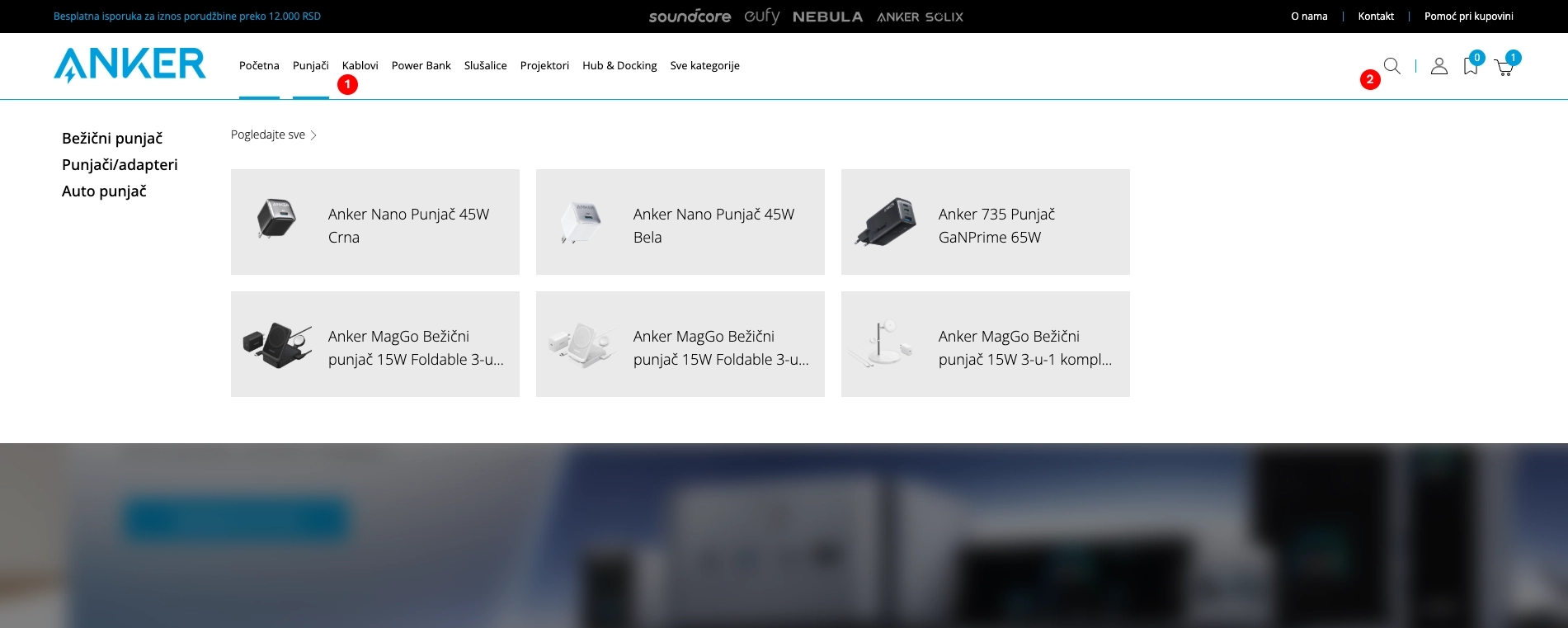Select Punjači/adapteri subcategory
1568x628 pixels.
[x=120, y=164]
